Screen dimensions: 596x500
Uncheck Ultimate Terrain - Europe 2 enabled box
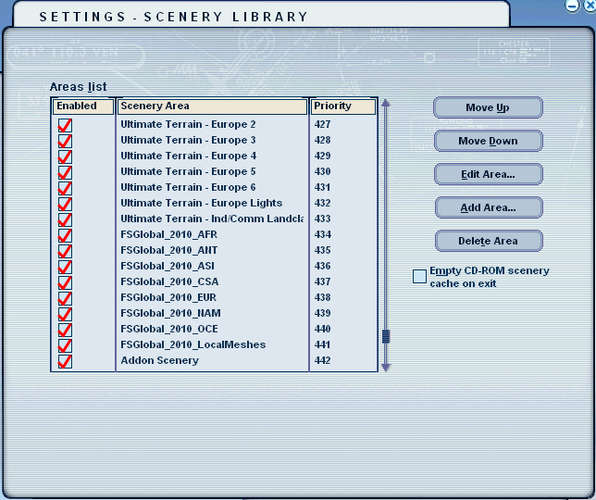click(x=65, y=125)
